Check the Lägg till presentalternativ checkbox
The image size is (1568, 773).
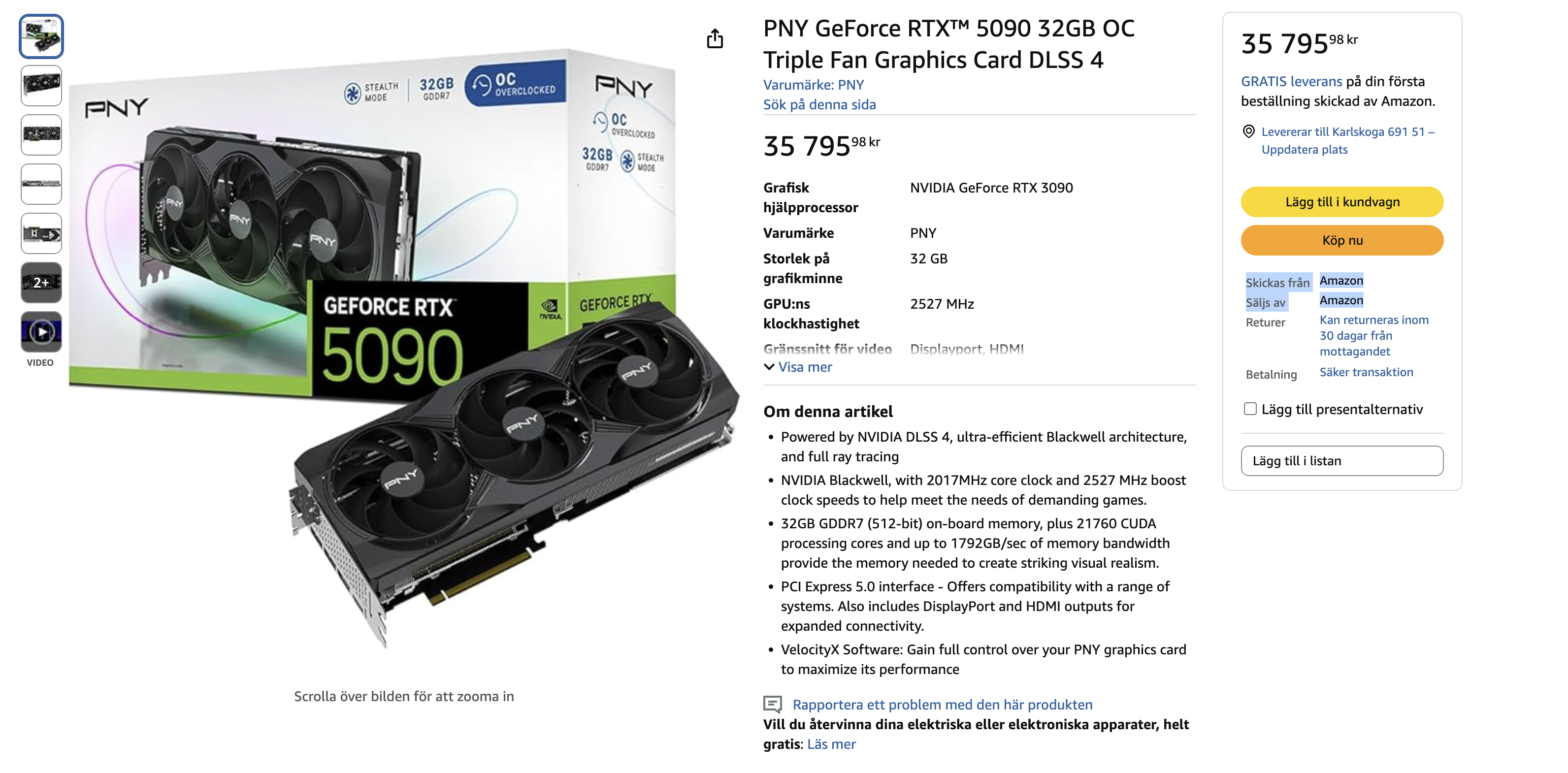pyautogui.click(x=1250, y=409)
